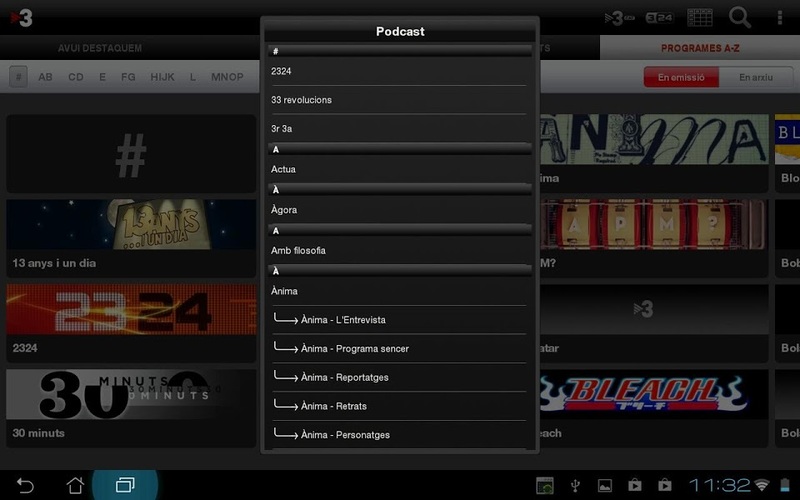Viewport: 800px width, 500px height.
Task: Select the HIJK letter filter
Action: coord(162,77)
